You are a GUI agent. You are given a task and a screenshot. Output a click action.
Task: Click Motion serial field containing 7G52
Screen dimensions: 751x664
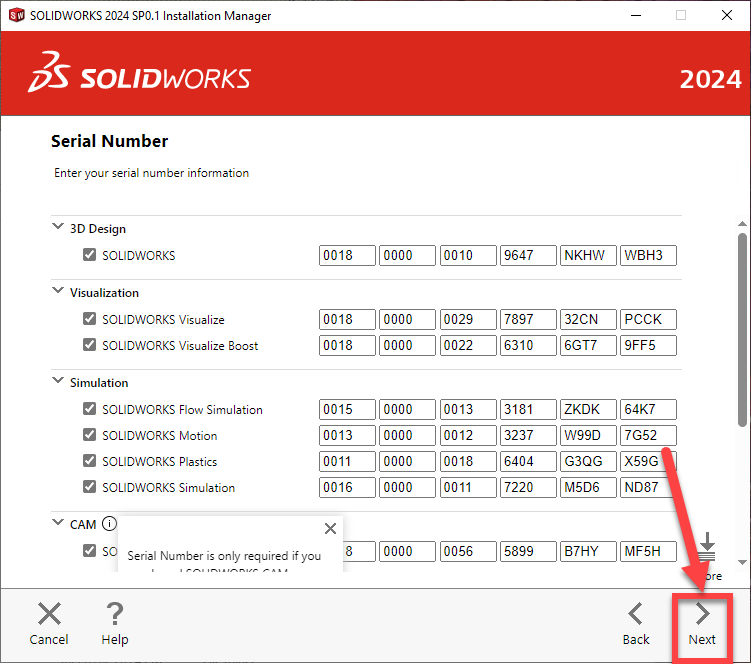(x=648, y=435)
